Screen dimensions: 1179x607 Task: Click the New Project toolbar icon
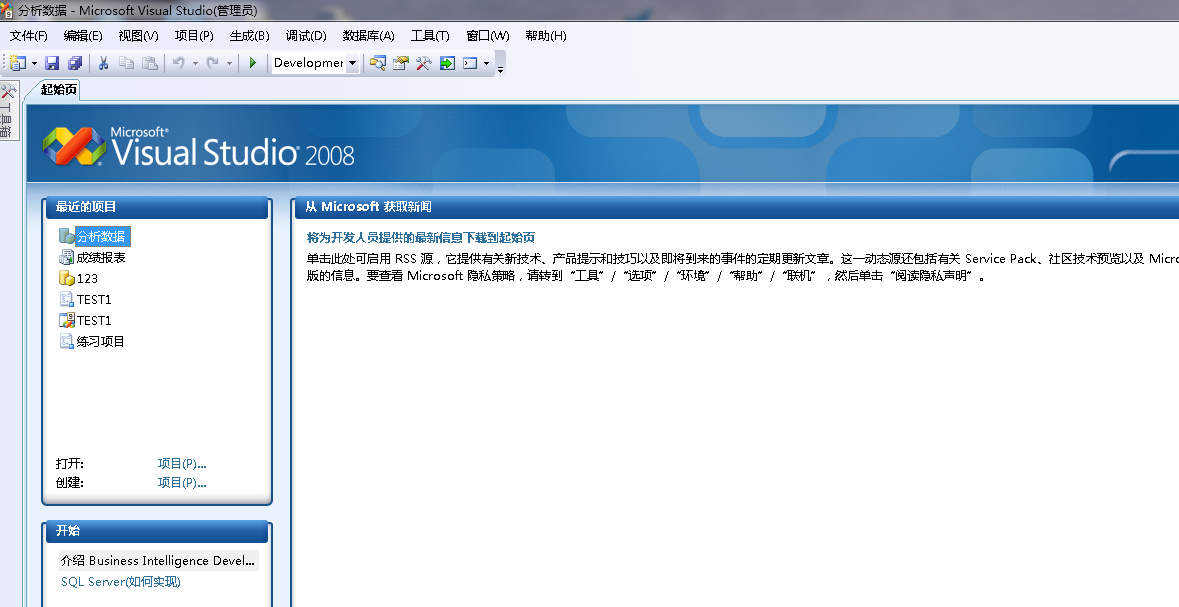coord(18,63)
